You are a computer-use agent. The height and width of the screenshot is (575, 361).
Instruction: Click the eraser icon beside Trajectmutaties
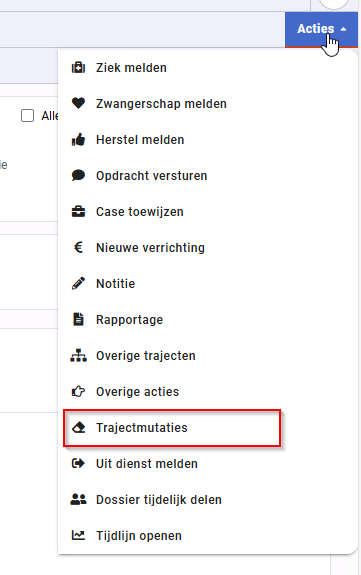coord(78,428)
